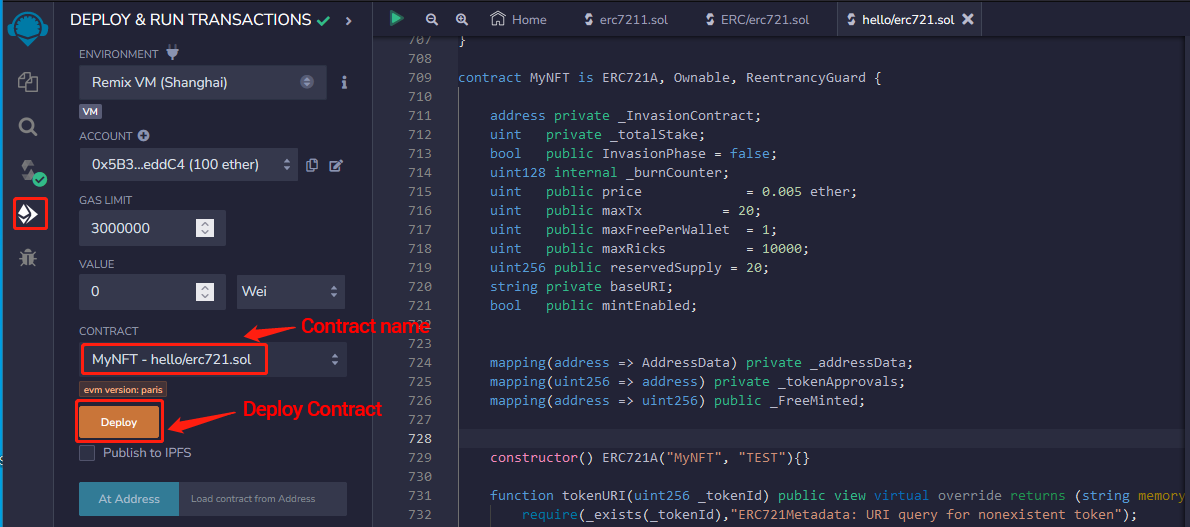Click line number 709 in the gutter
Screen dimensions: 1190x527
pyautogui.click(x=420, y=77)
